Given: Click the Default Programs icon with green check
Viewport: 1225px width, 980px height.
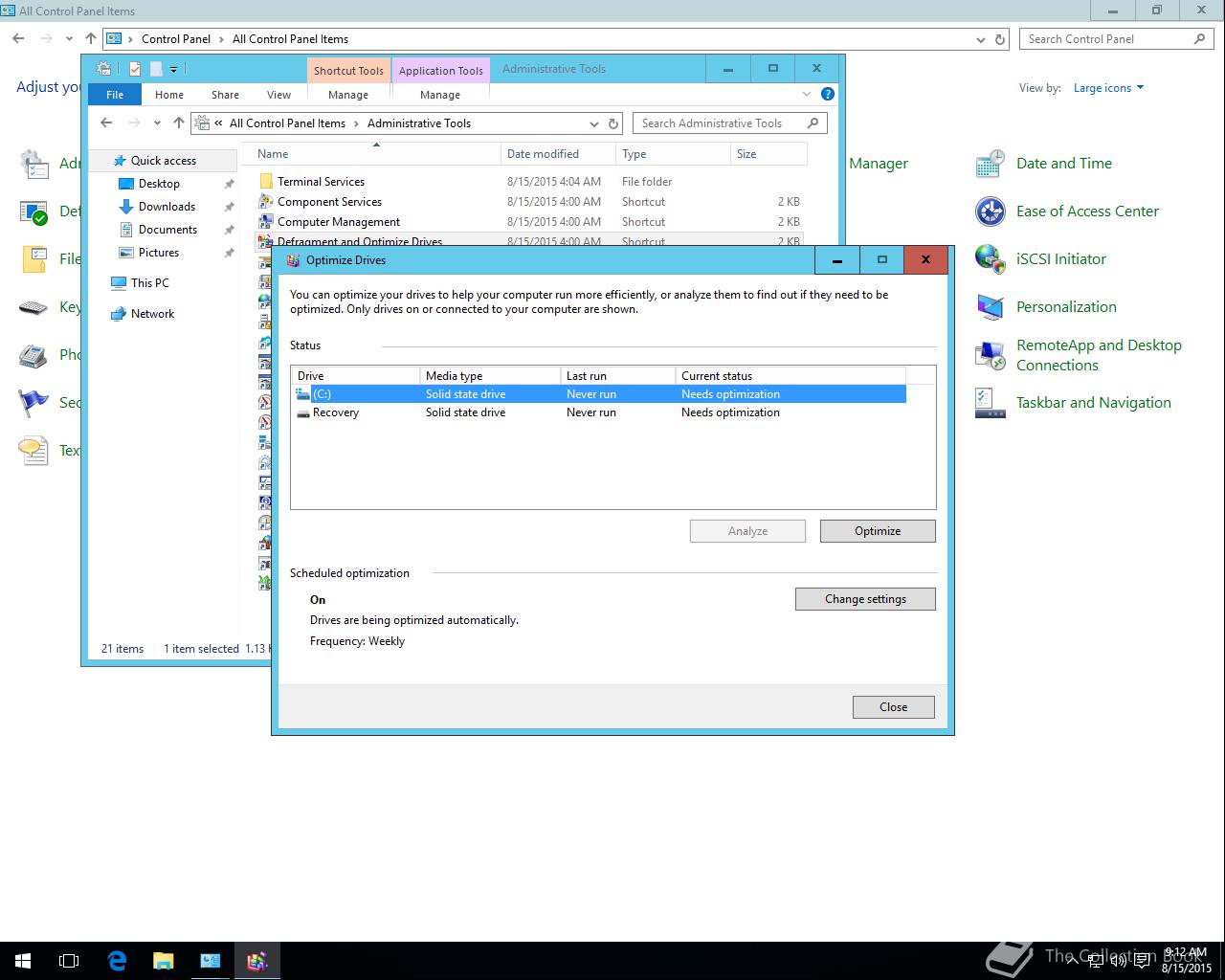Looking at the screenshot, I should 33,212.
